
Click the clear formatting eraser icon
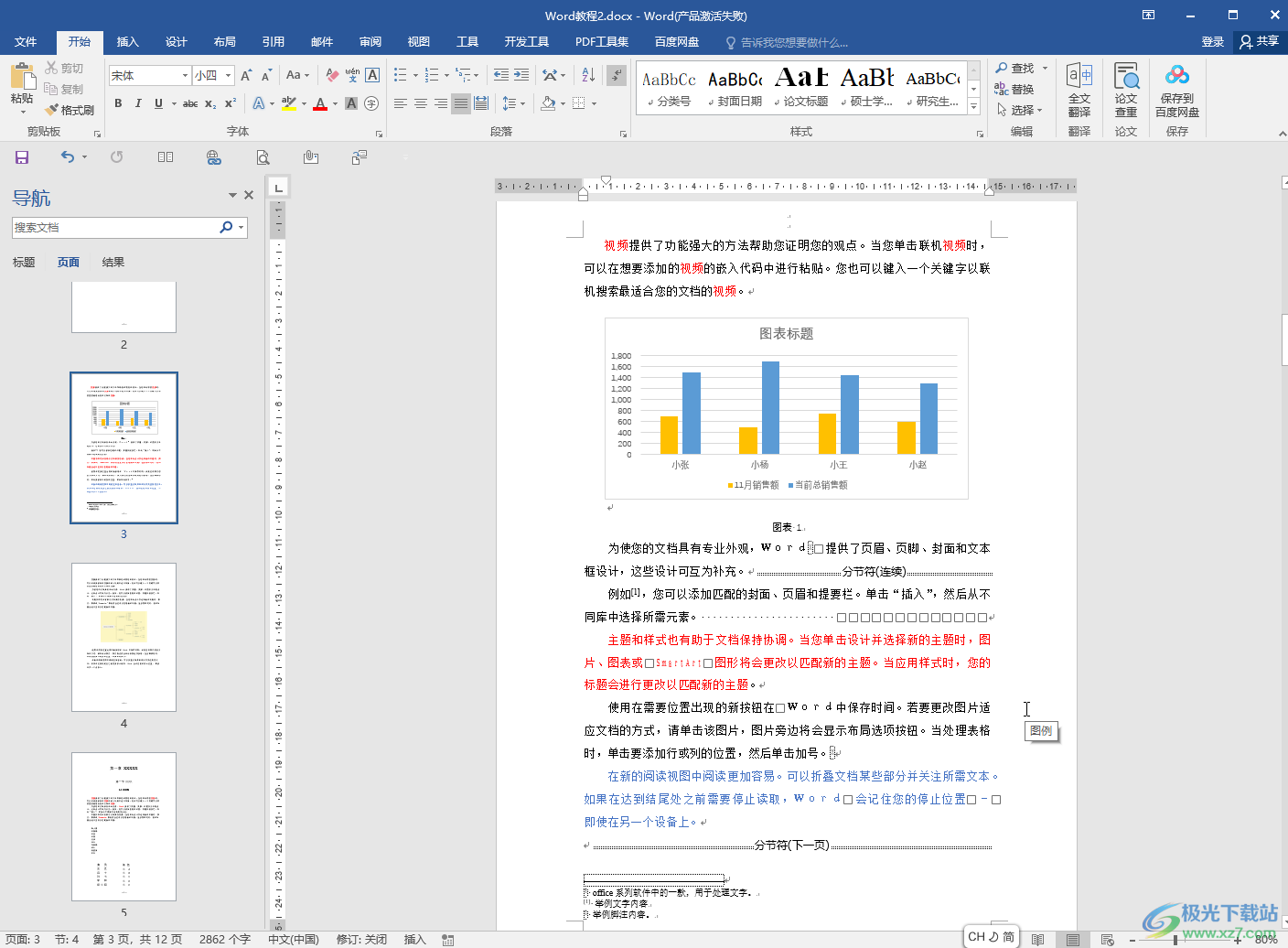pyautogui.click(x=332, y=75)
